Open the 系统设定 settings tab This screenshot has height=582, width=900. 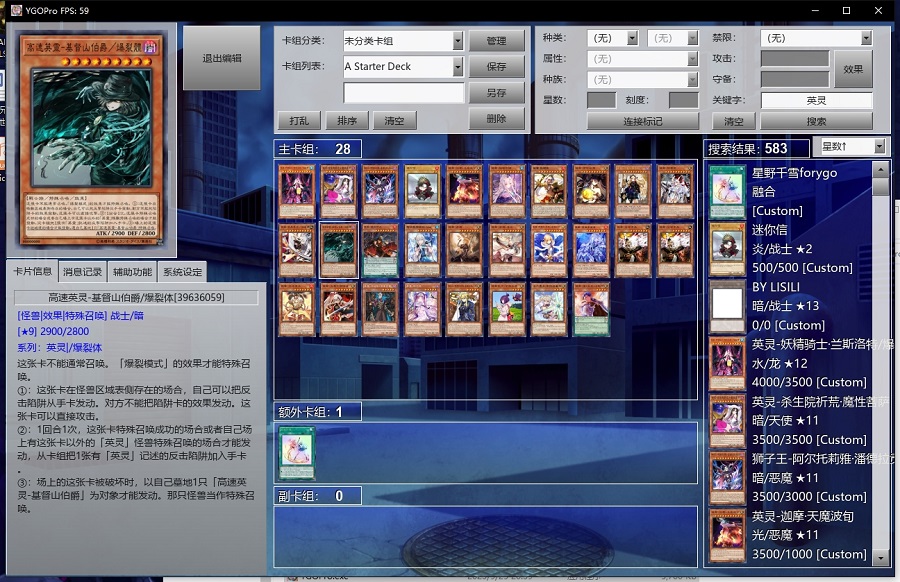pos(182,272)
